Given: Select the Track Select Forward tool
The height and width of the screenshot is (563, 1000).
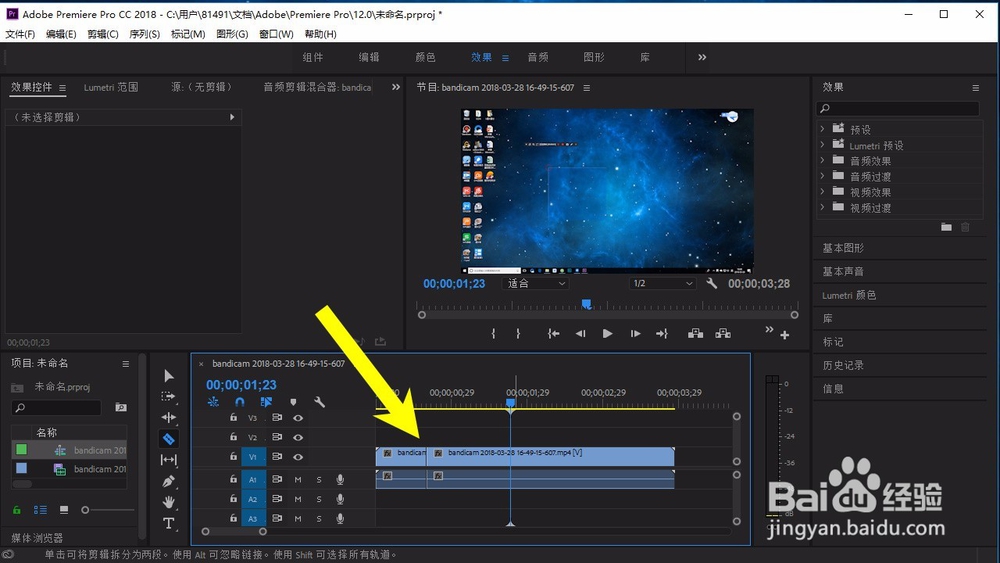Looking at the screenshot, I should (168, 397).
